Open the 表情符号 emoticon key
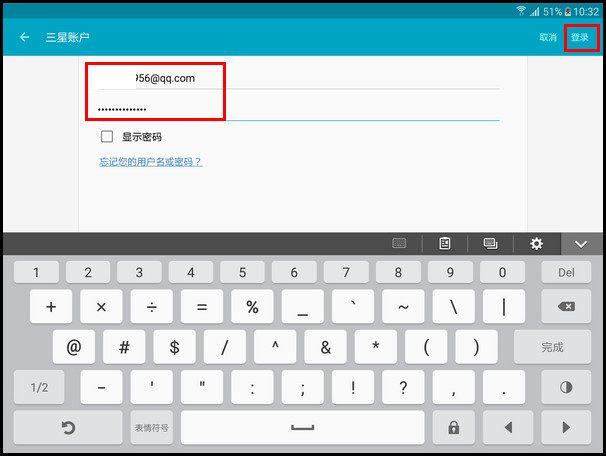 (152, 427)
